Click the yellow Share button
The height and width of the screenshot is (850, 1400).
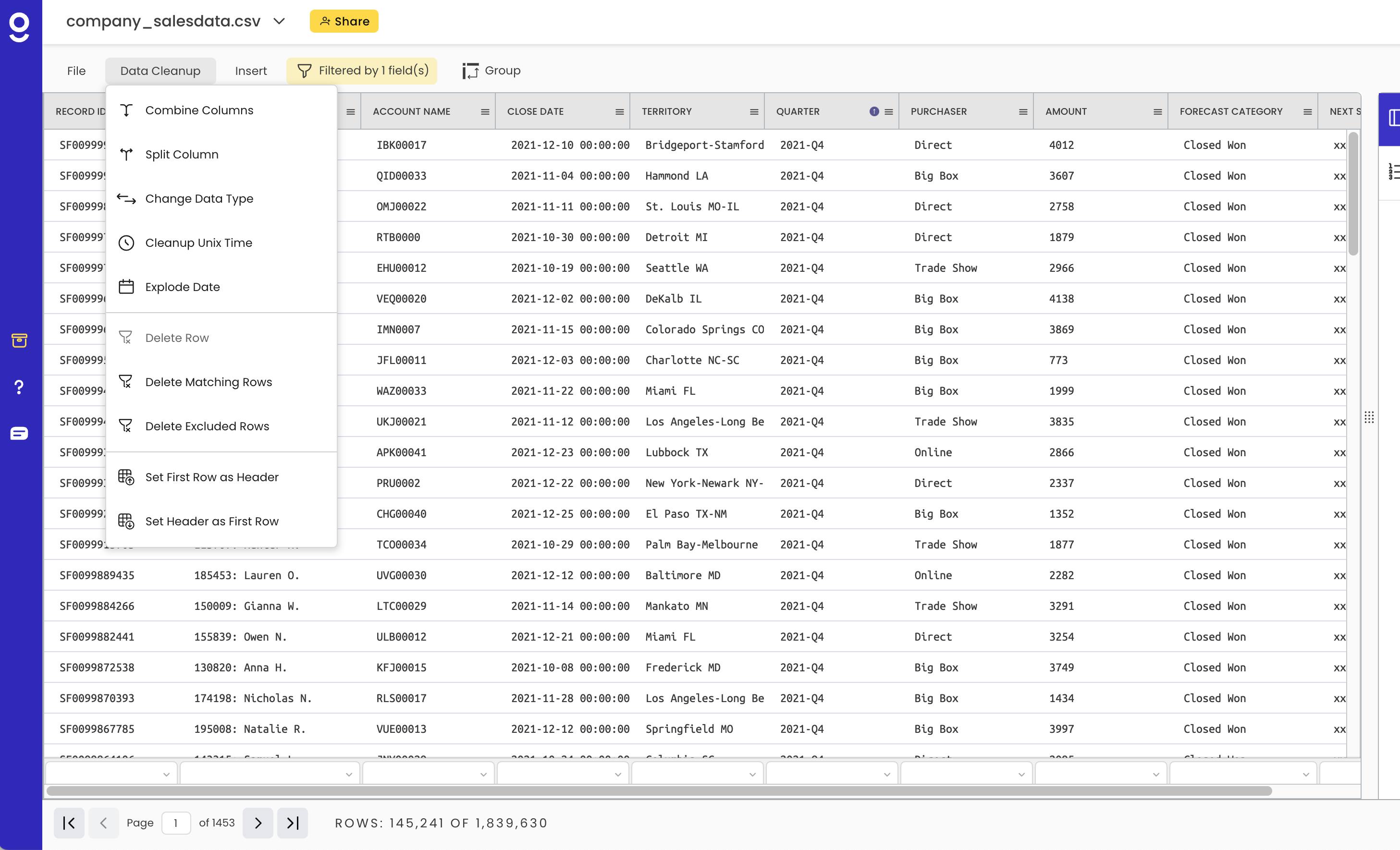[x=344, y=22]
